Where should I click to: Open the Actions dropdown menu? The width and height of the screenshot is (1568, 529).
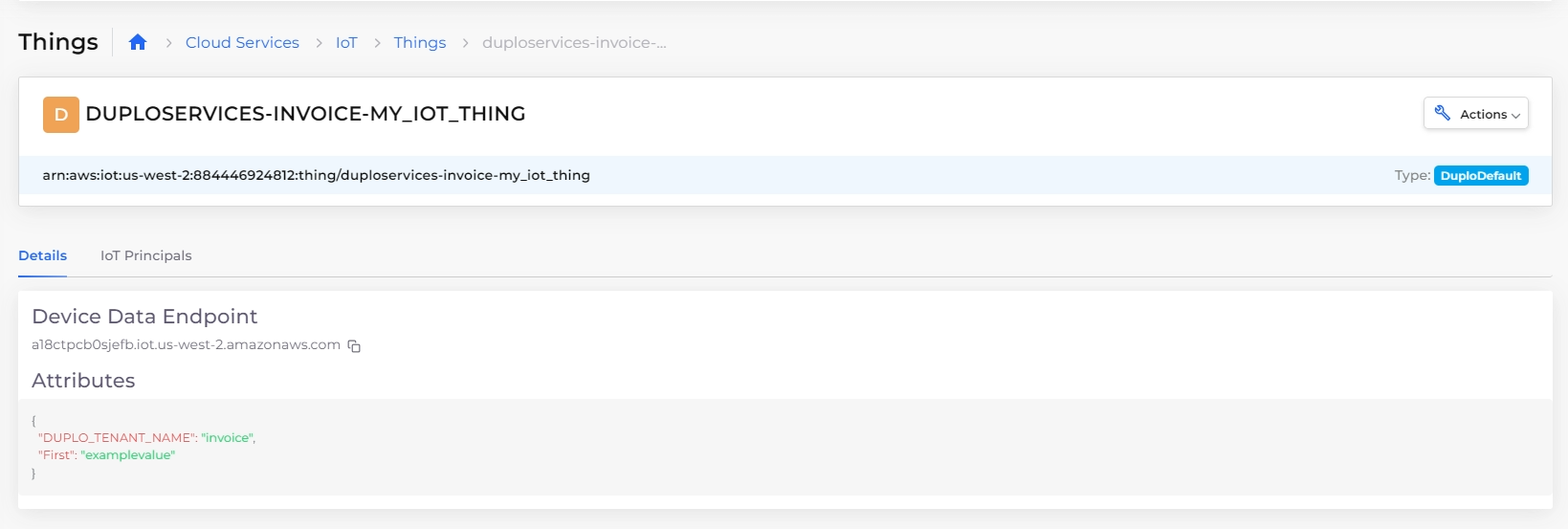(x=1475, y=113)
